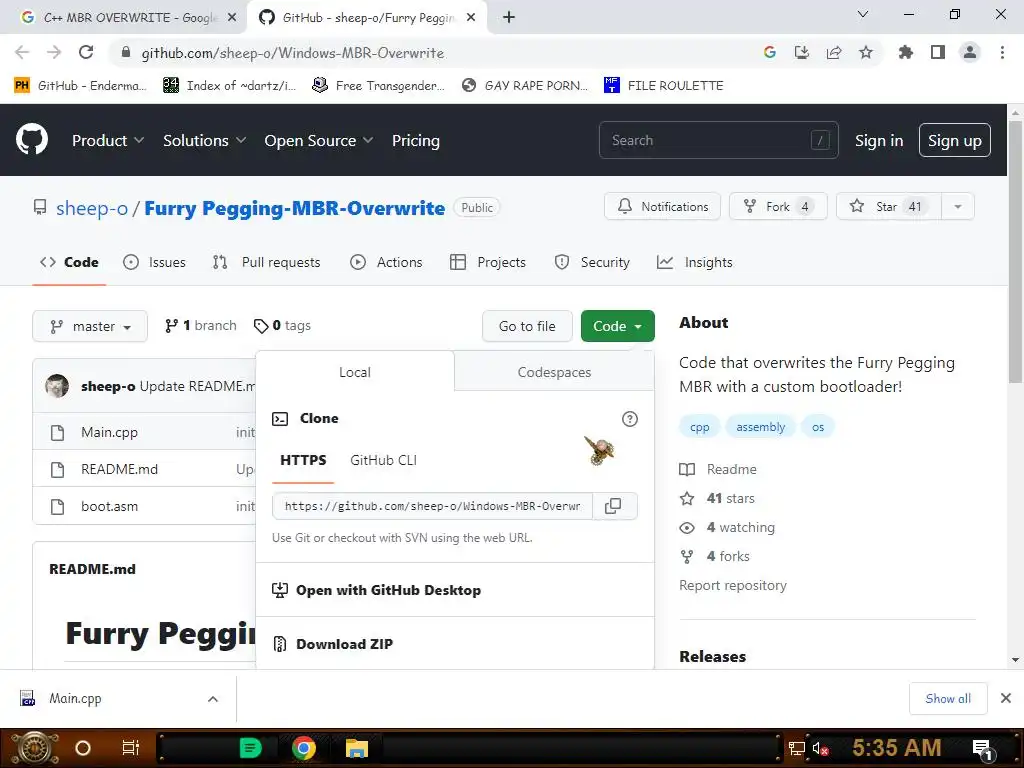Click the assembly topic tag
Screen dimensions: 1024x768
pos(760,427)
